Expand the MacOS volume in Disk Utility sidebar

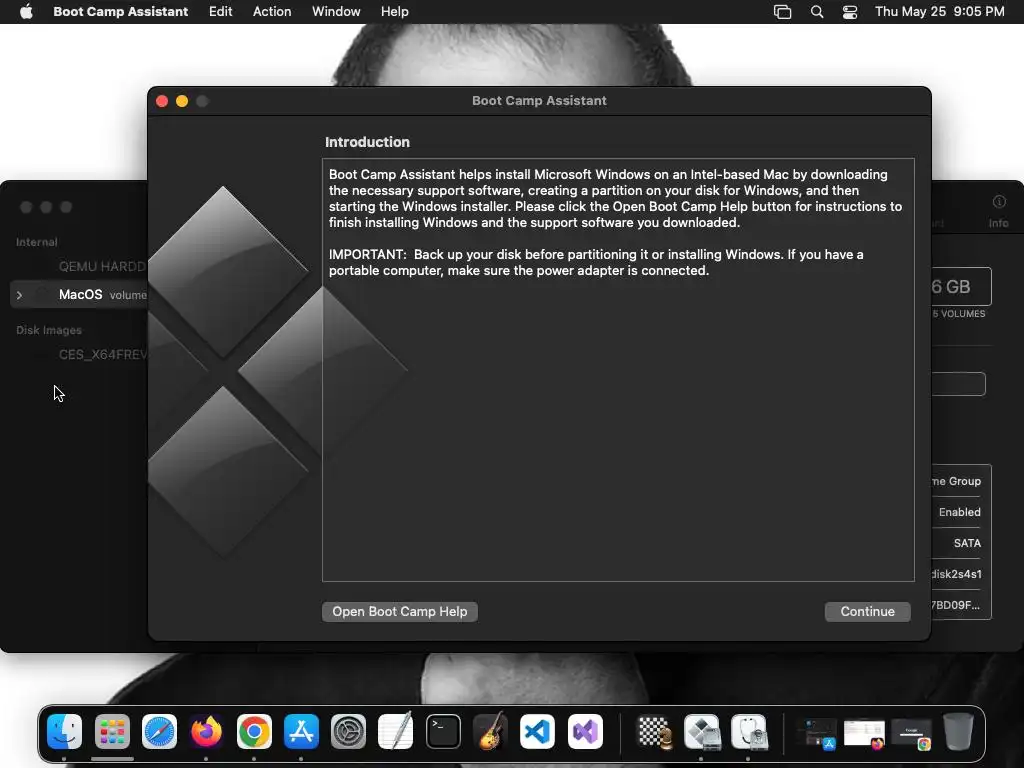(x=20, y=295)
